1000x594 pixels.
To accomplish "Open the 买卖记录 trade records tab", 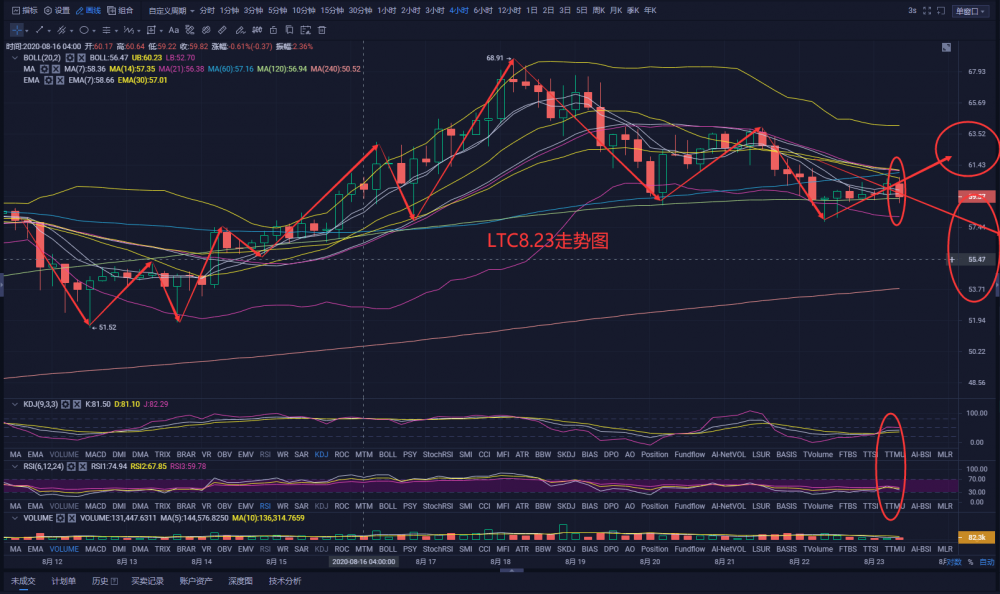I will point(147,581).
